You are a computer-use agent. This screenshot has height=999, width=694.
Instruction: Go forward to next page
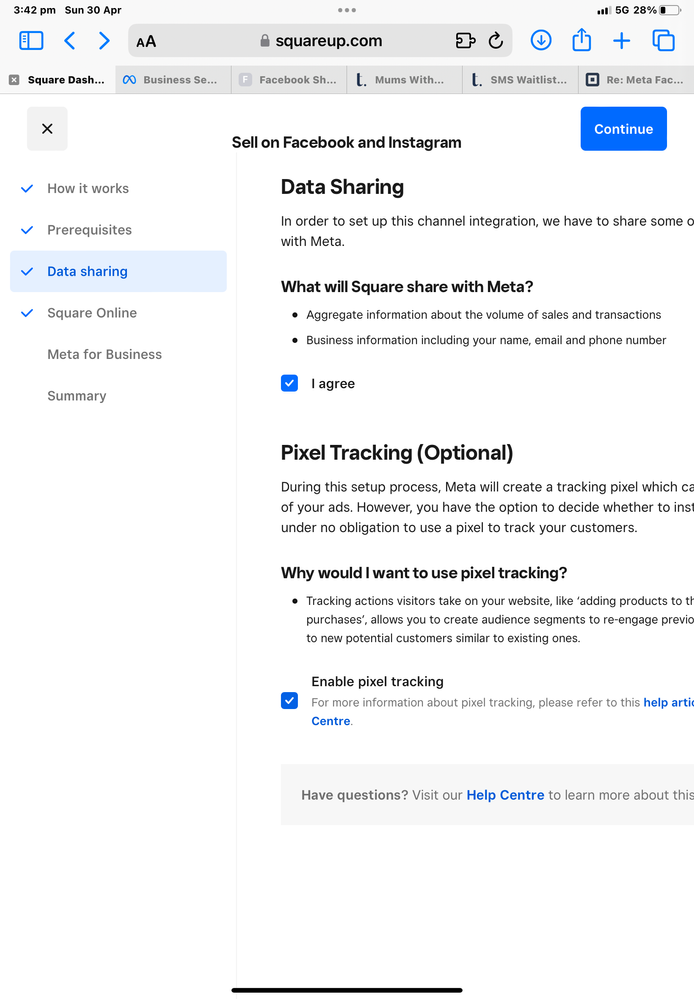(x=104, y=41)
